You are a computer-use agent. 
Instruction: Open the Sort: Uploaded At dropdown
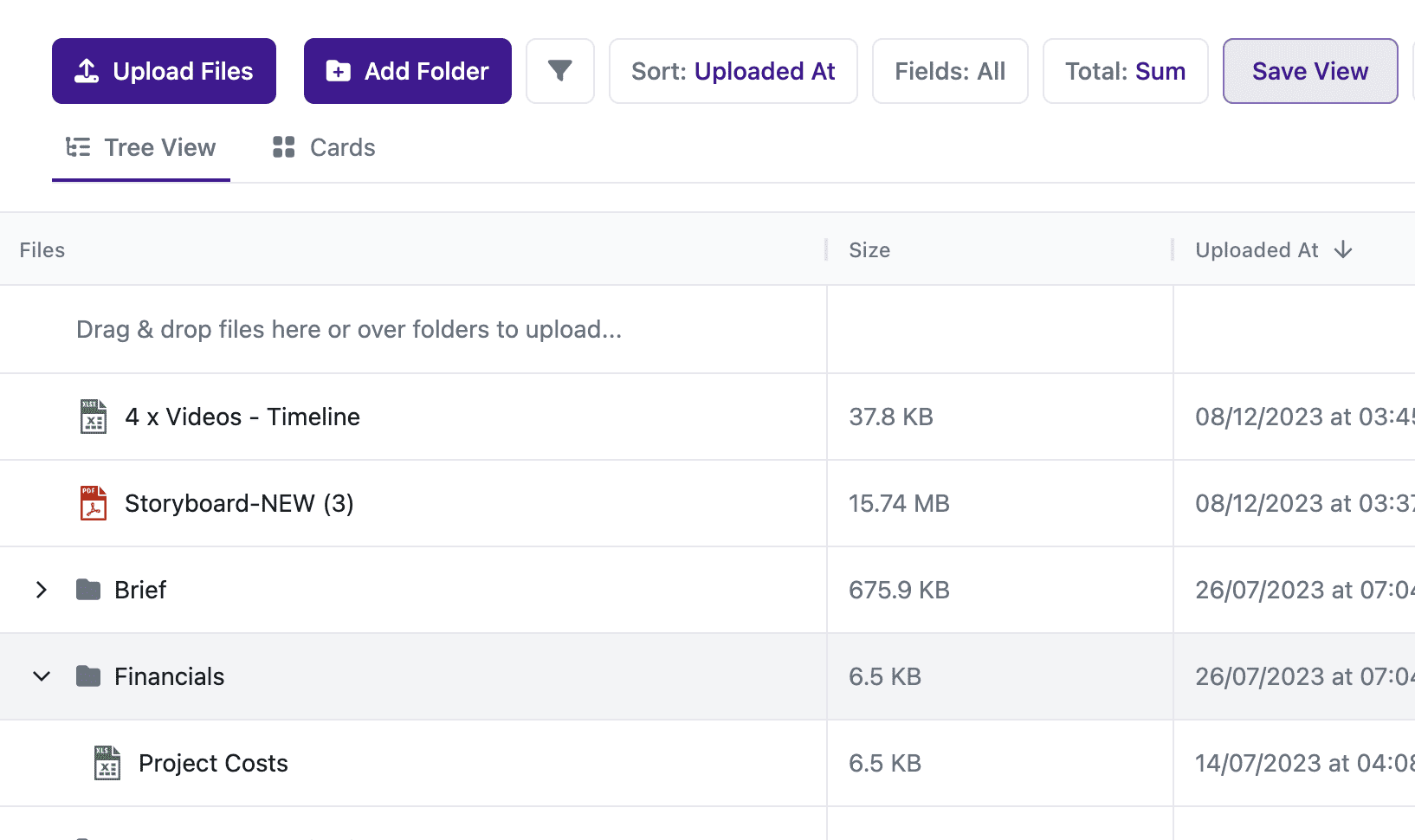tap(733, 71)
